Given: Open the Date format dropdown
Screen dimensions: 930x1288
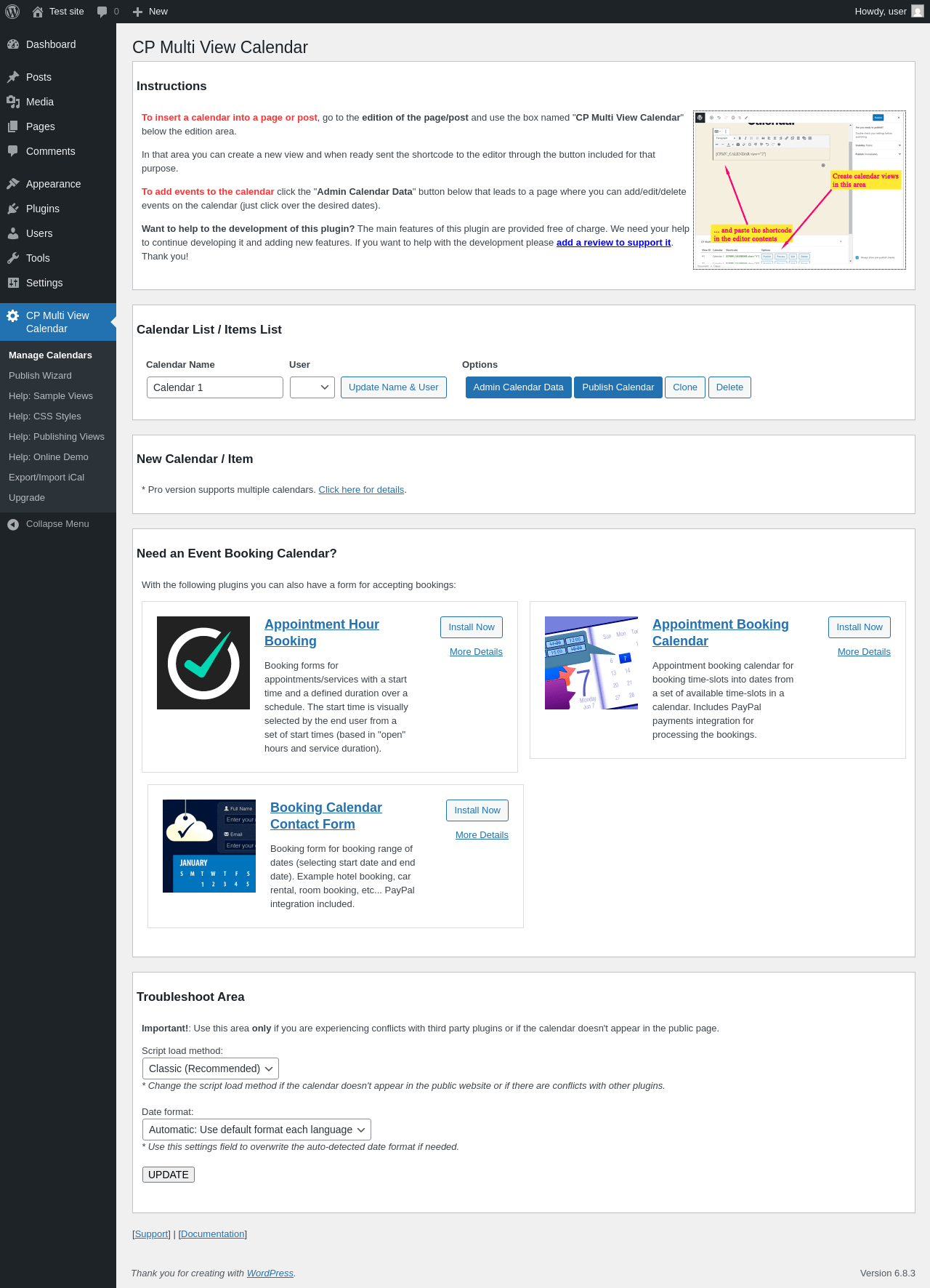Looking at the screenshot, I should coord(256,1130).
